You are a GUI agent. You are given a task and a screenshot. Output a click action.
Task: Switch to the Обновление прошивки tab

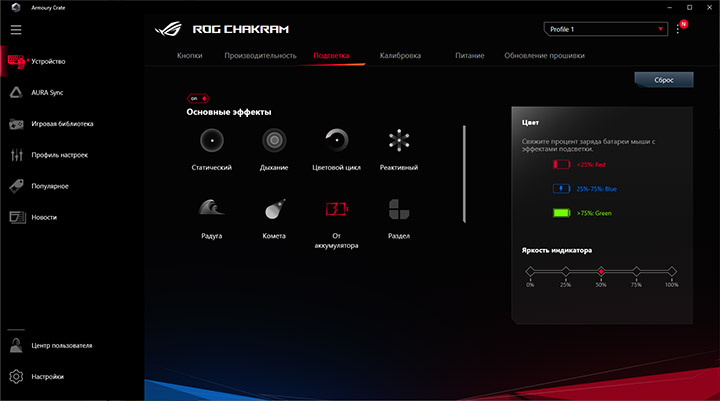[545, 56]
